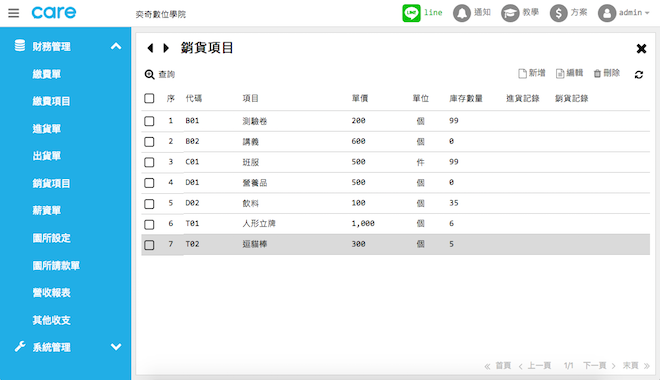The height and width of the screenshot is (380, 660).
Task: Click the care logo
Action: click(x=54, y=13)
